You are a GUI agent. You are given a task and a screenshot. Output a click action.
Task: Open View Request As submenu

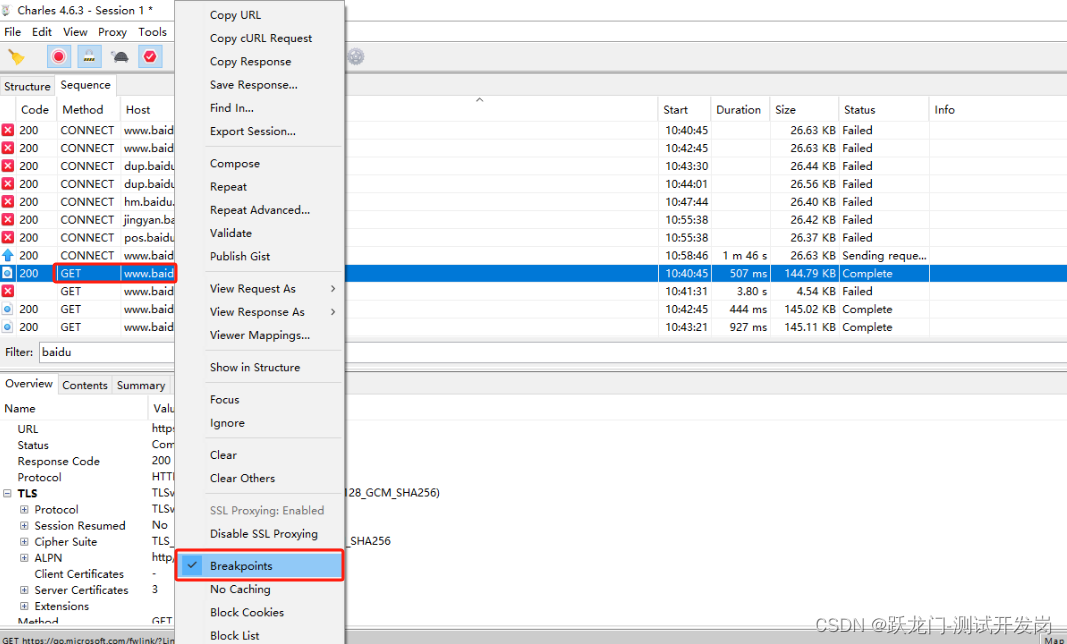click(x=259, y=289)
